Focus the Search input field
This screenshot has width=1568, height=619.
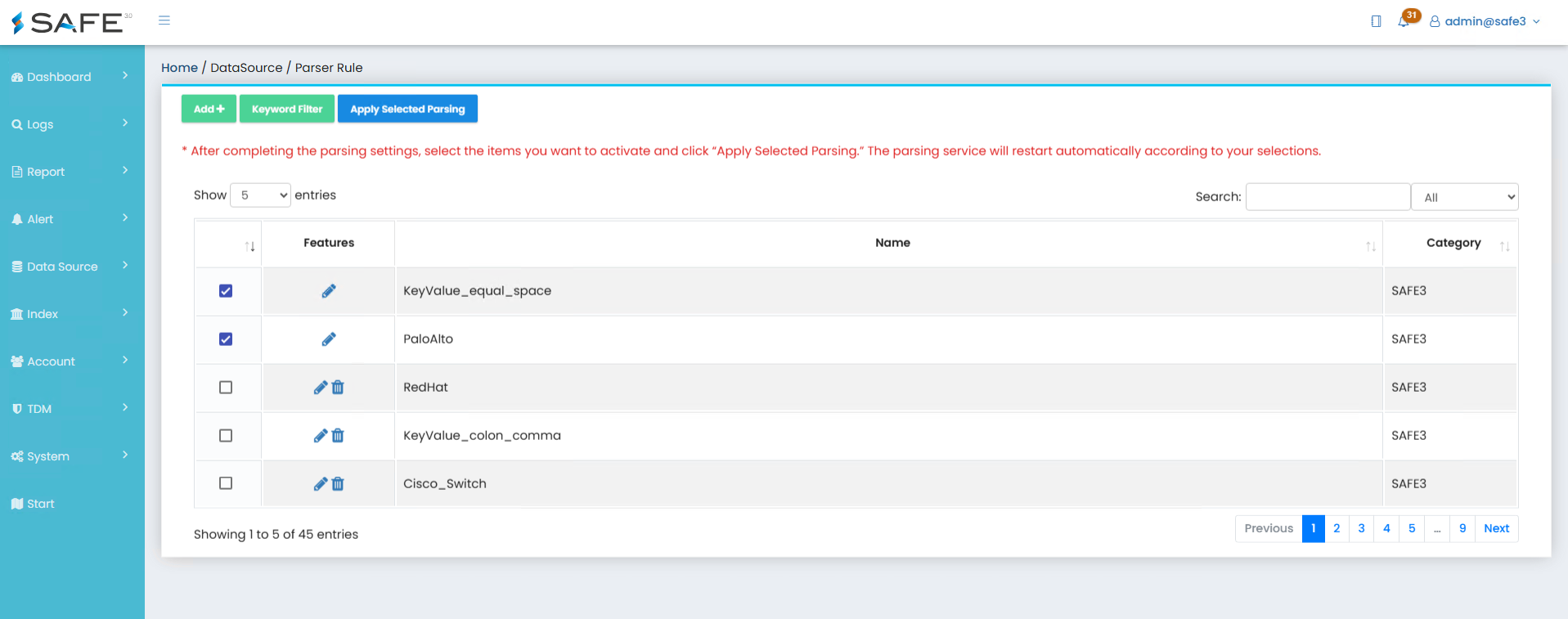(1328, 197)
